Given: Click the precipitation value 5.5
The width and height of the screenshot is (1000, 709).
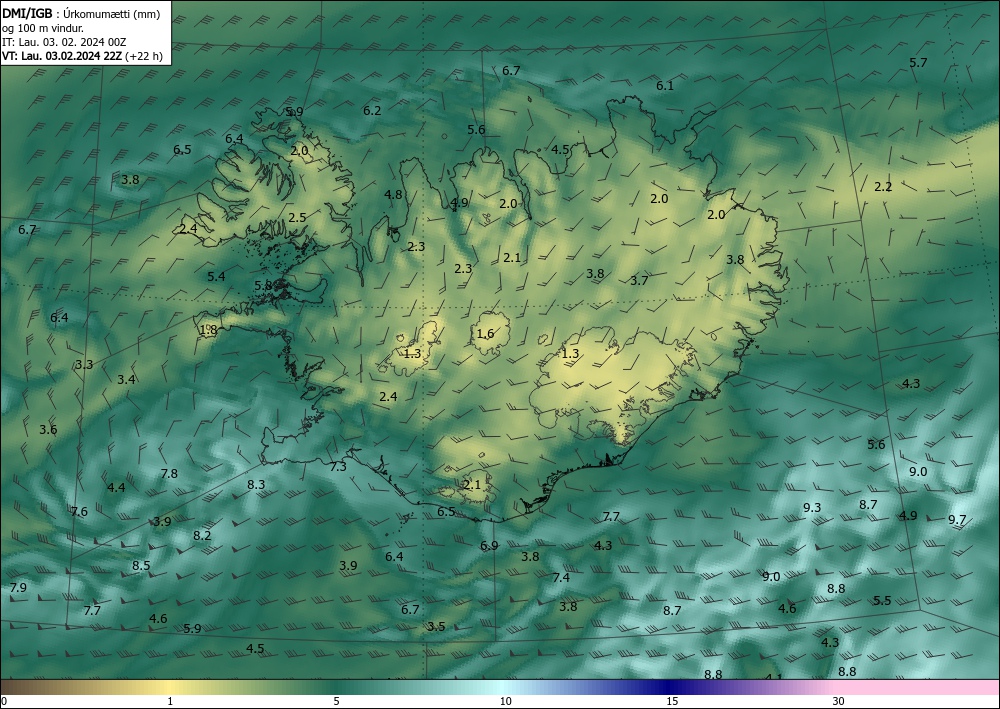Looking at the screenshot, I should pyautogui.click(x=882, y=601).
